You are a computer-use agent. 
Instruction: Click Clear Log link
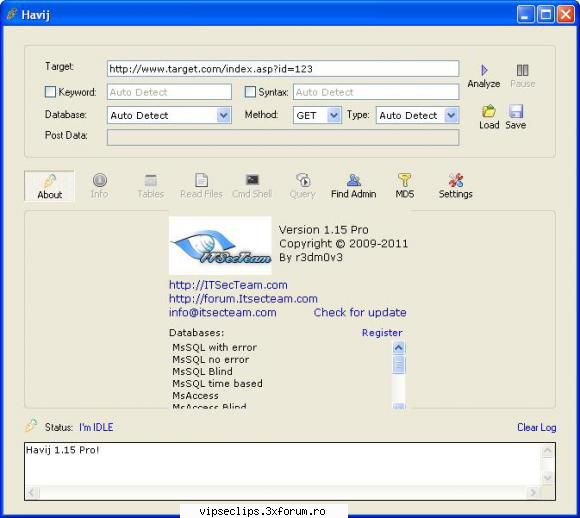[x=537, y=427]
